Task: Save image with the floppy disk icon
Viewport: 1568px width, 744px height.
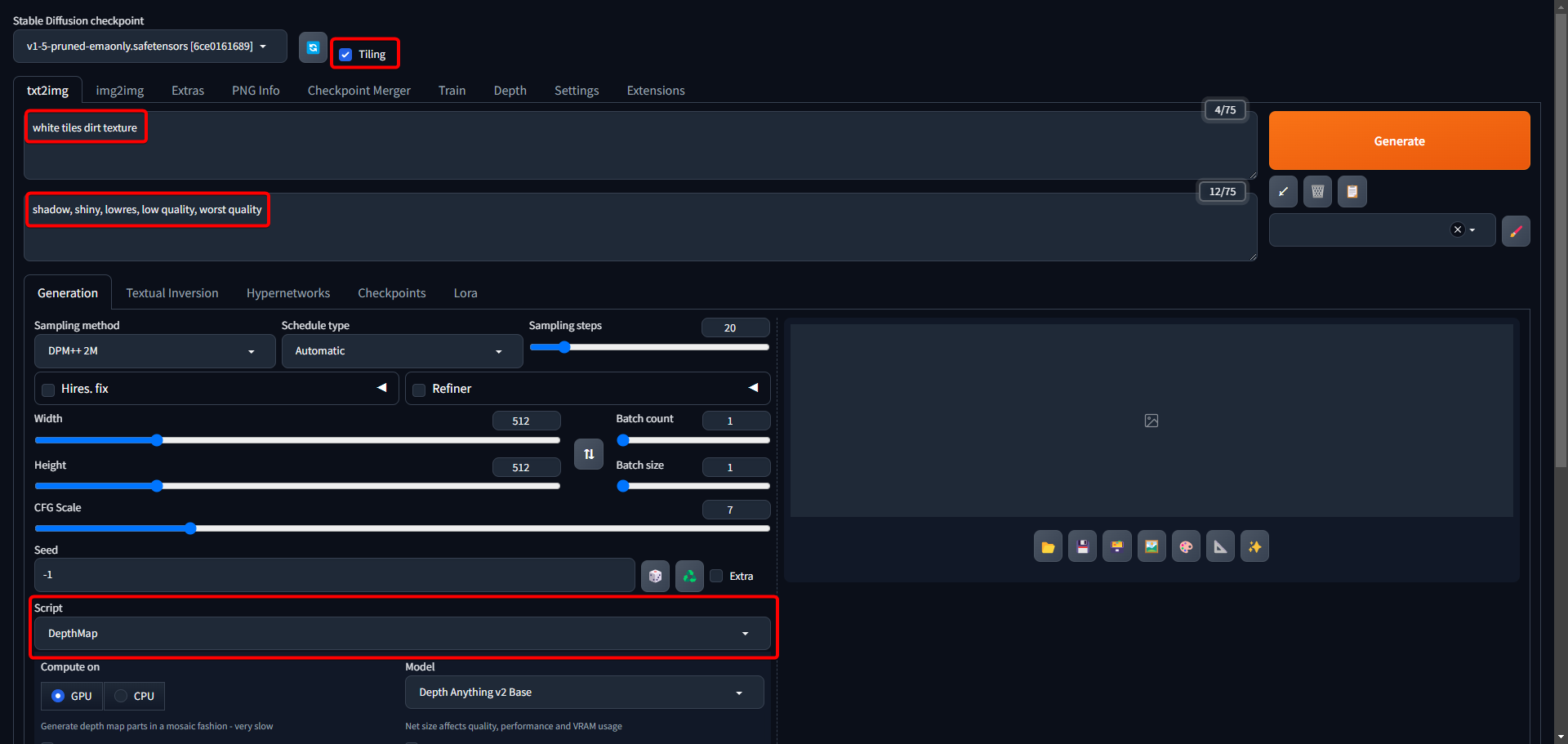Action: pyautogui.click(x=1082, y=547)
